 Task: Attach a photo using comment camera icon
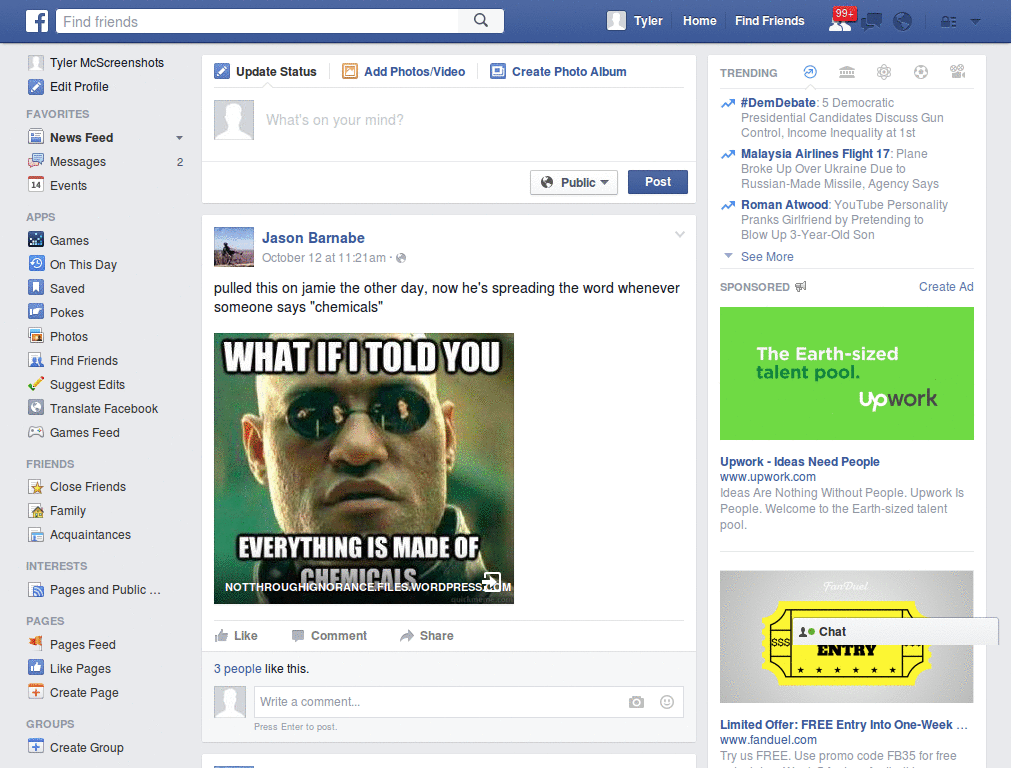click(636, 702)
